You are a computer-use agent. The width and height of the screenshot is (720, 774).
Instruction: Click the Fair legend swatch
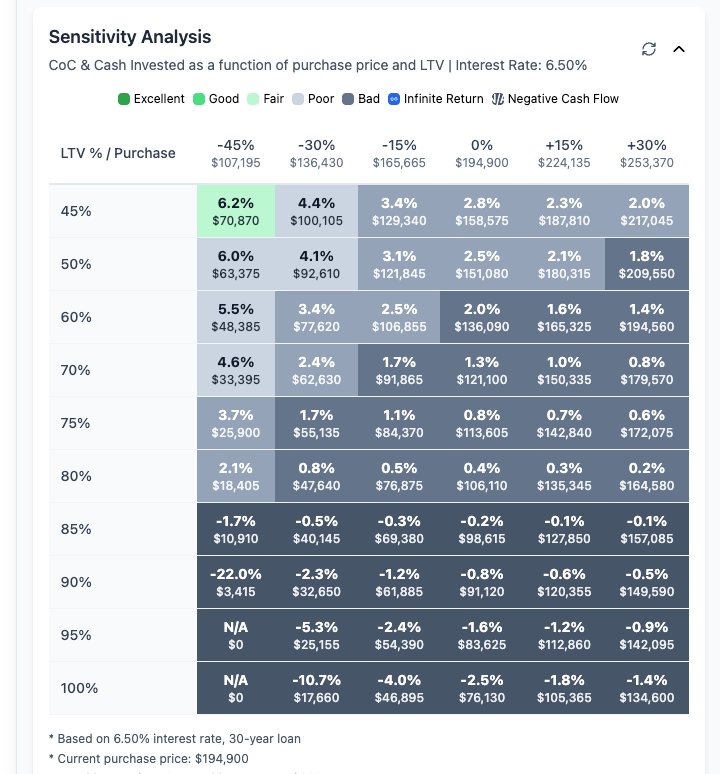[x=254, y=99]
